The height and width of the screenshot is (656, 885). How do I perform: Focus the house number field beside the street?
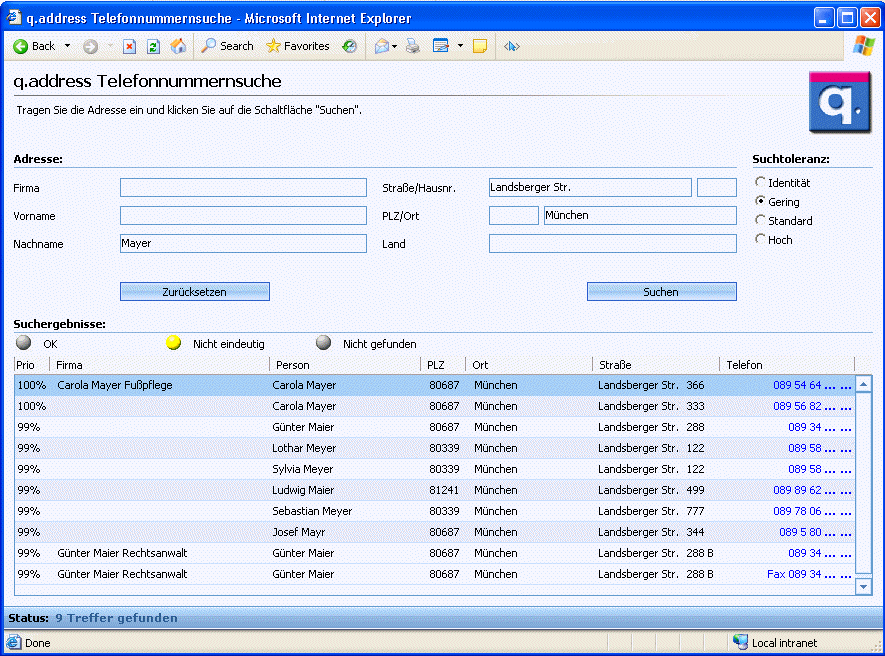coord(717,187)
